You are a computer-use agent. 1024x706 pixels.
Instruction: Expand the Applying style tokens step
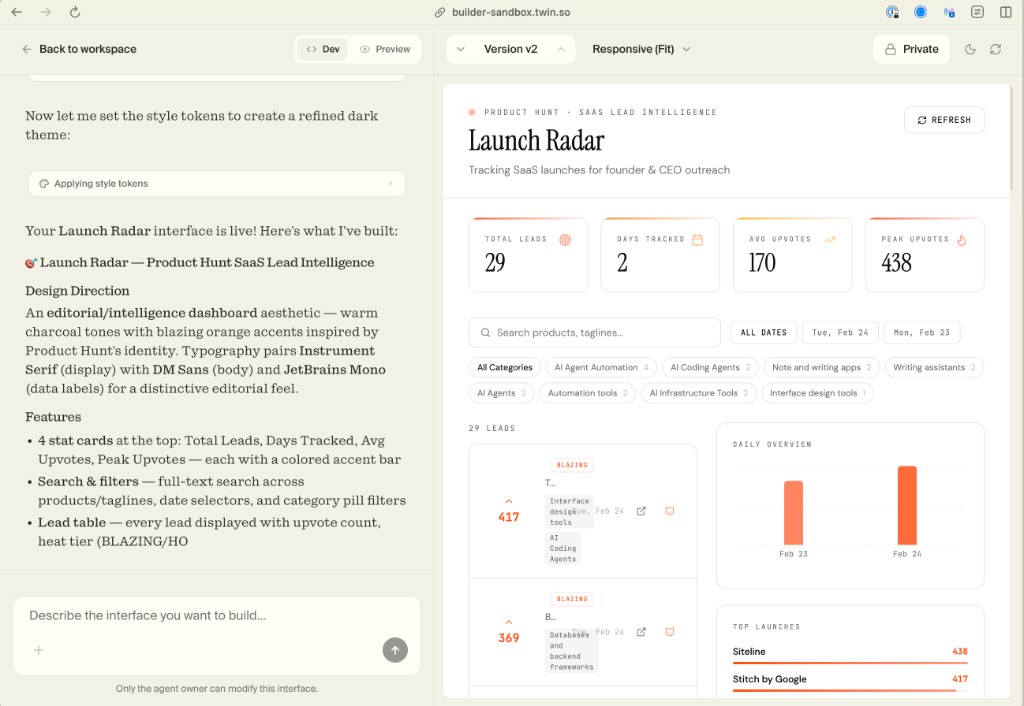(x=217, y=184)
